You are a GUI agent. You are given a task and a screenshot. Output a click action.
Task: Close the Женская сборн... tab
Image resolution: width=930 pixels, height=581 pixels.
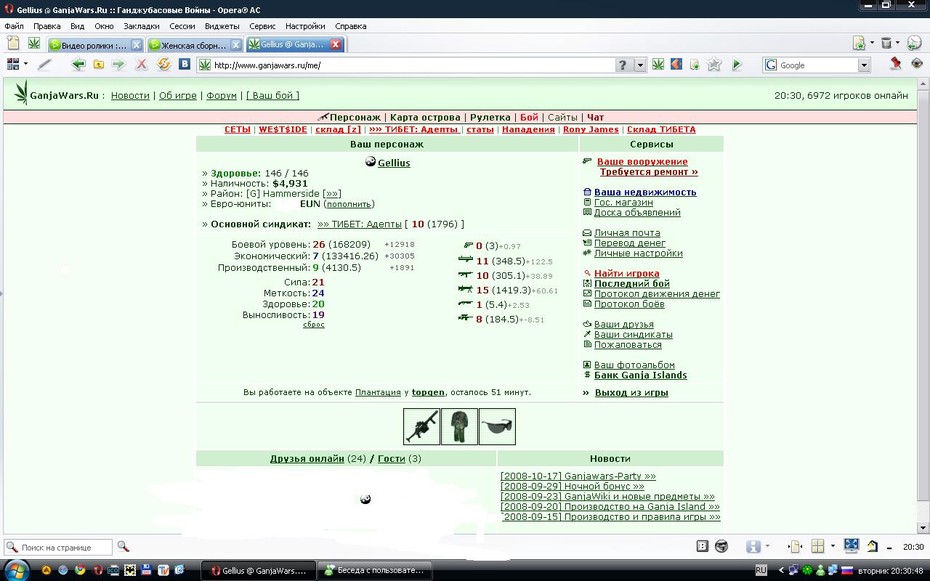tap(236, 45)
